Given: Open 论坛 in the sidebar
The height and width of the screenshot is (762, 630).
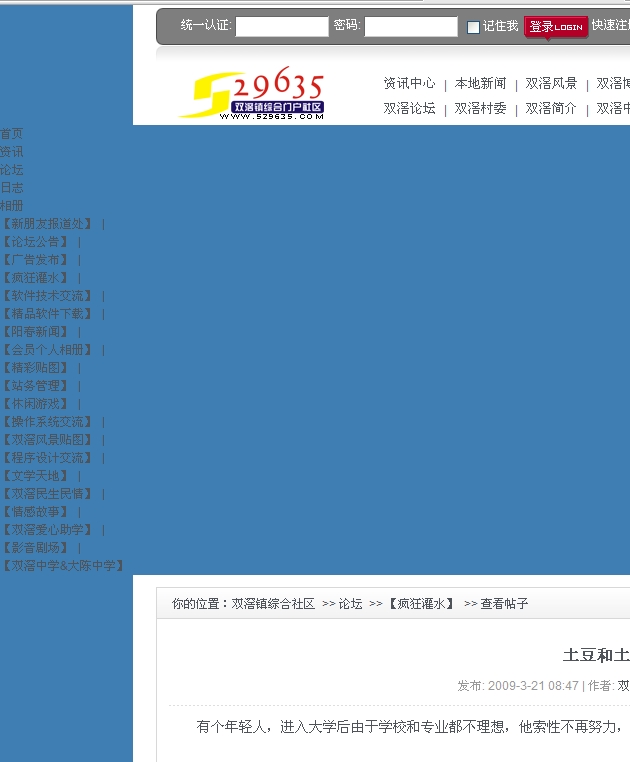Looking at the screenshot, I should (12, 170).
